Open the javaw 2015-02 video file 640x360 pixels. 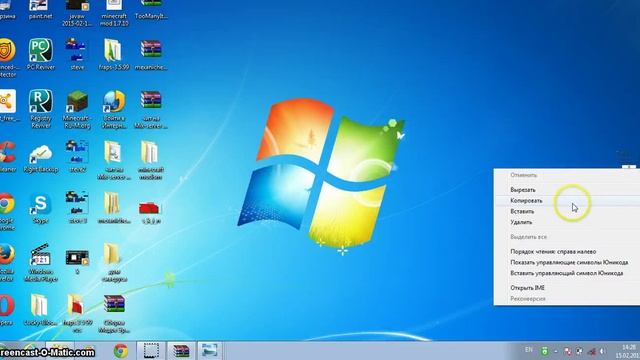click(77, 13)
